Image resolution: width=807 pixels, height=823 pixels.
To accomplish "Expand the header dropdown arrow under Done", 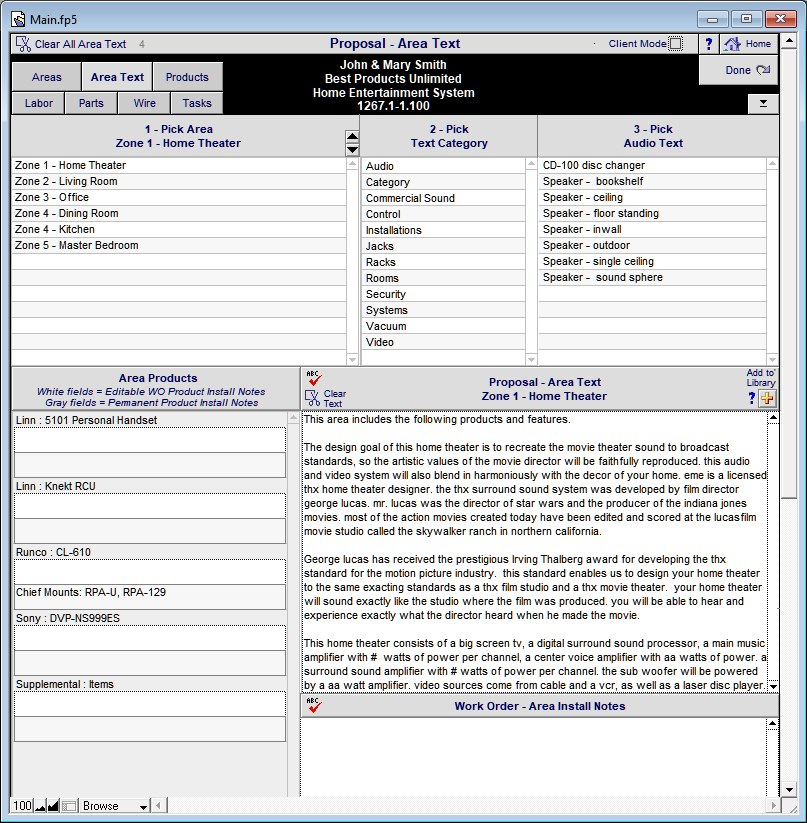I will [x=763, y=103].
